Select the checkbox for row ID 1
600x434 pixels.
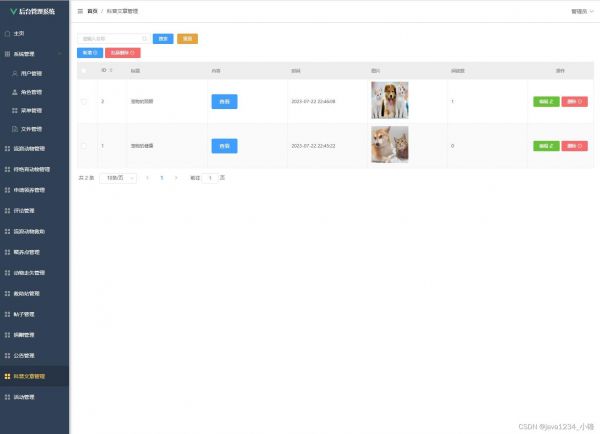tap(84, 146)
